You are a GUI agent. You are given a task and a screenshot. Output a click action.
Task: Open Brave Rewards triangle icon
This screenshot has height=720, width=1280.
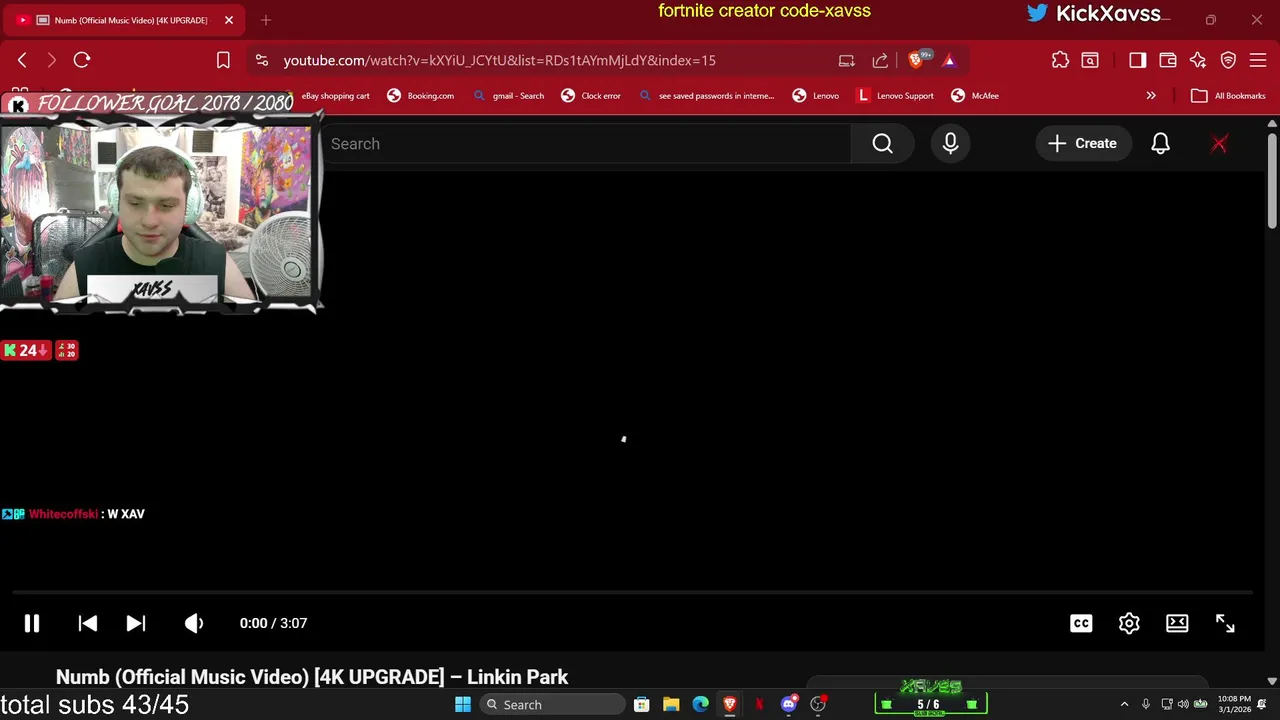pos(949,60)
